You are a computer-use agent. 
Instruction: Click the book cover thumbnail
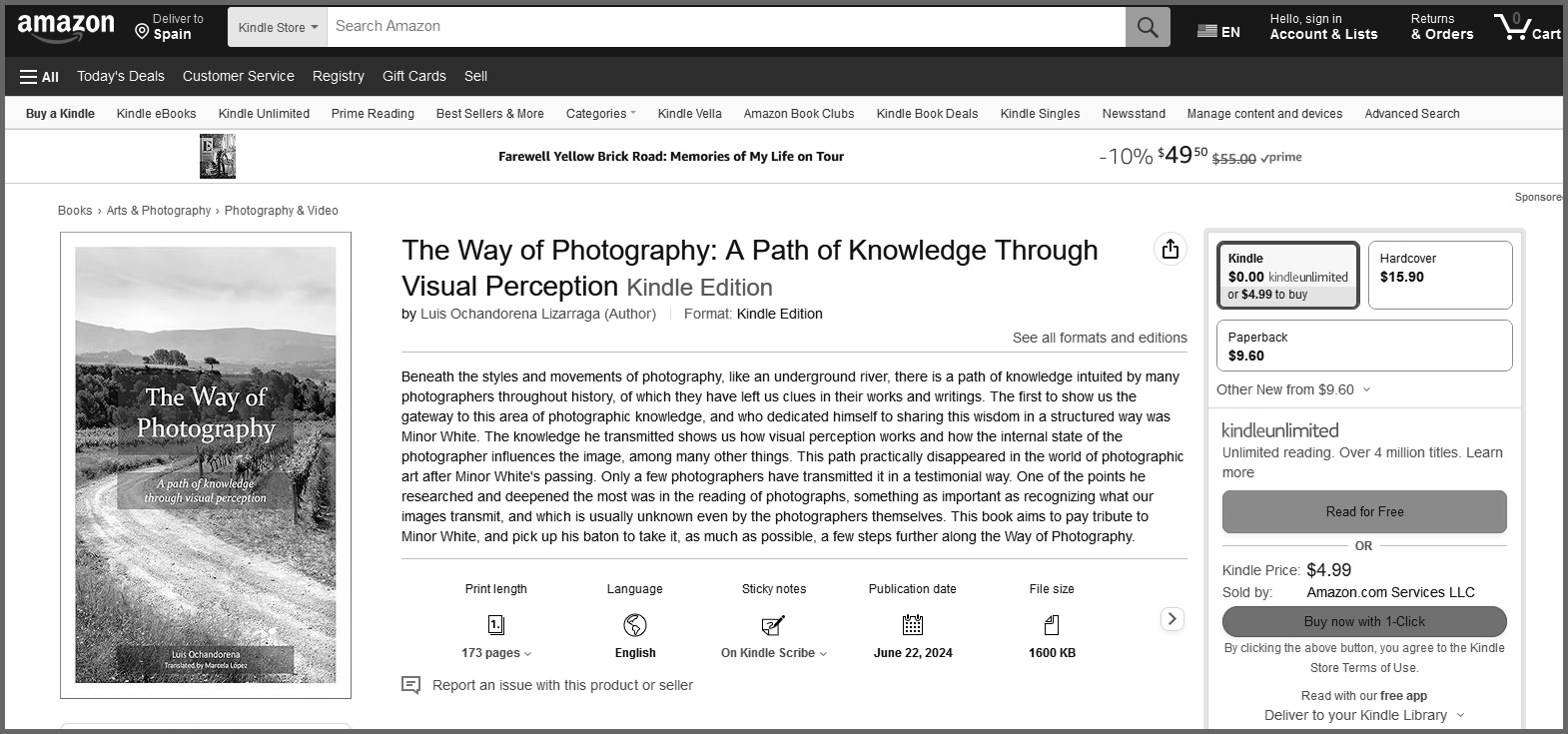(206, 465)
